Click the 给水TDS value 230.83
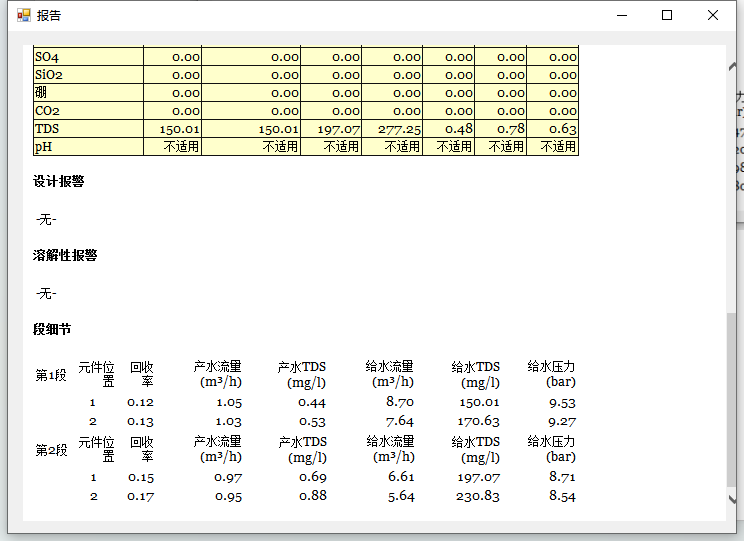Screen dimensions: 744x541 pyautogui.click(x=476, y=496)
